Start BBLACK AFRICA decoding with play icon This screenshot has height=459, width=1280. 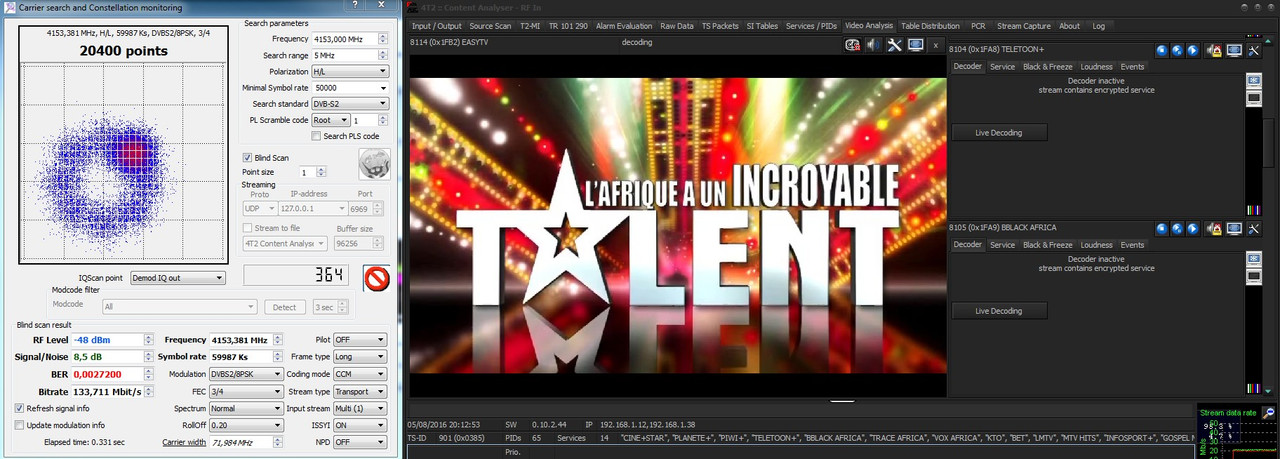[1193, 228]
